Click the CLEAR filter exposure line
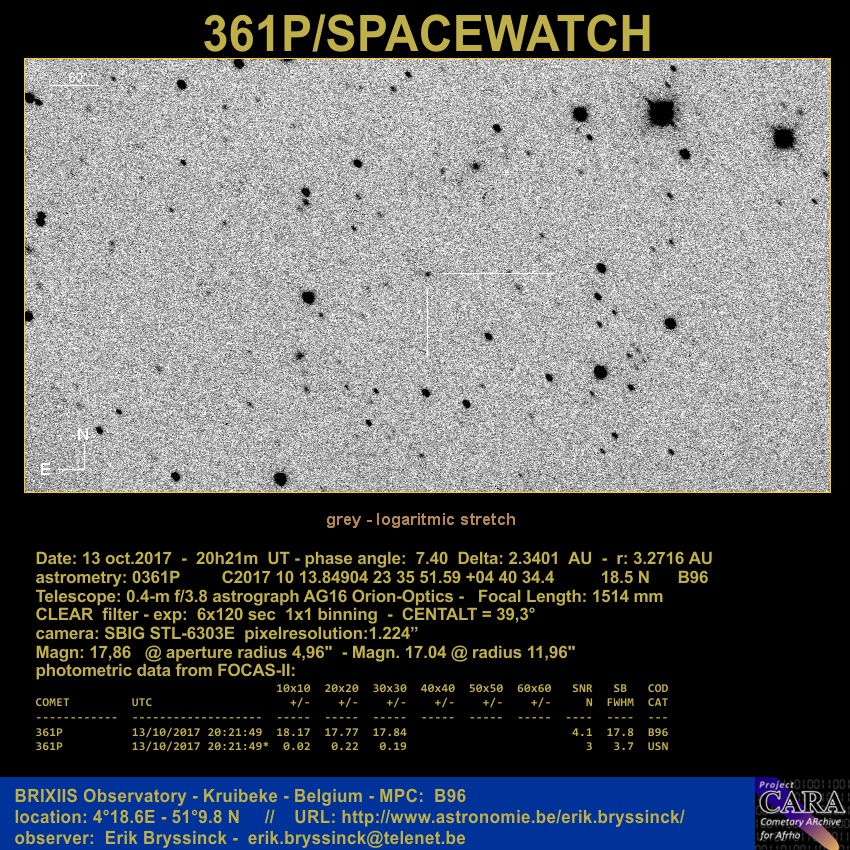Viewport: 850px width, 850px height. coord(285,614)
